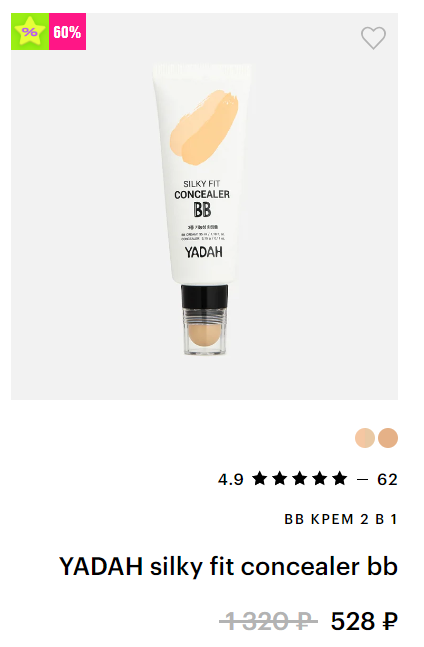Click the BB КРЕМ 2 В 1 category label
Screen dimensions: 424x647
click(341, 519)
